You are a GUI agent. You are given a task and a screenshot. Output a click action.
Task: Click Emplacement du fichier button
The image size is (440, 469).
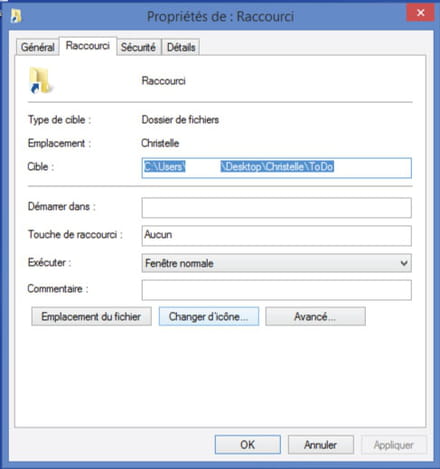pos(91,316)
